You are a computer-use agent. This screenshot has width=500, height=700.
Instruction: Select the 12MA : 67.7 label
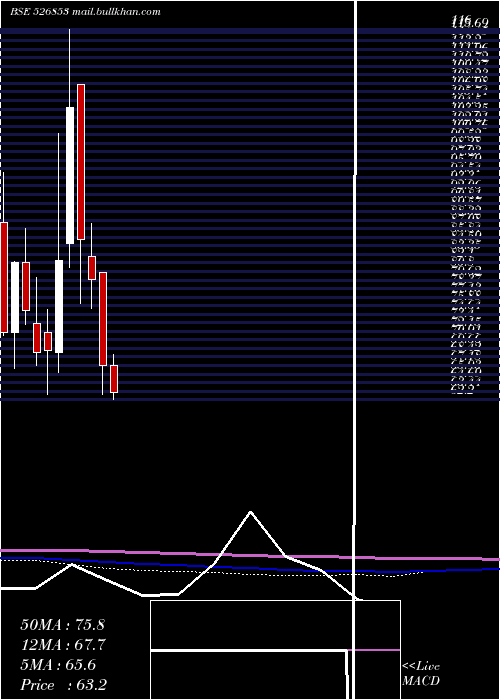pos(62,645)
